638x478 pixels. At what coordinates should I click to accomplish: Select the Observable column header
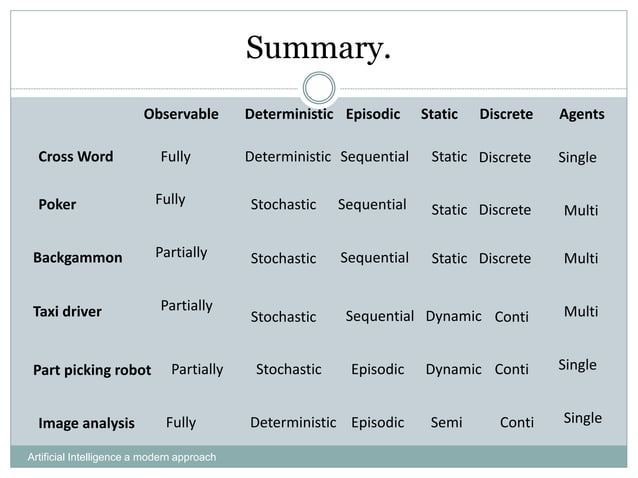pos(180,114)
